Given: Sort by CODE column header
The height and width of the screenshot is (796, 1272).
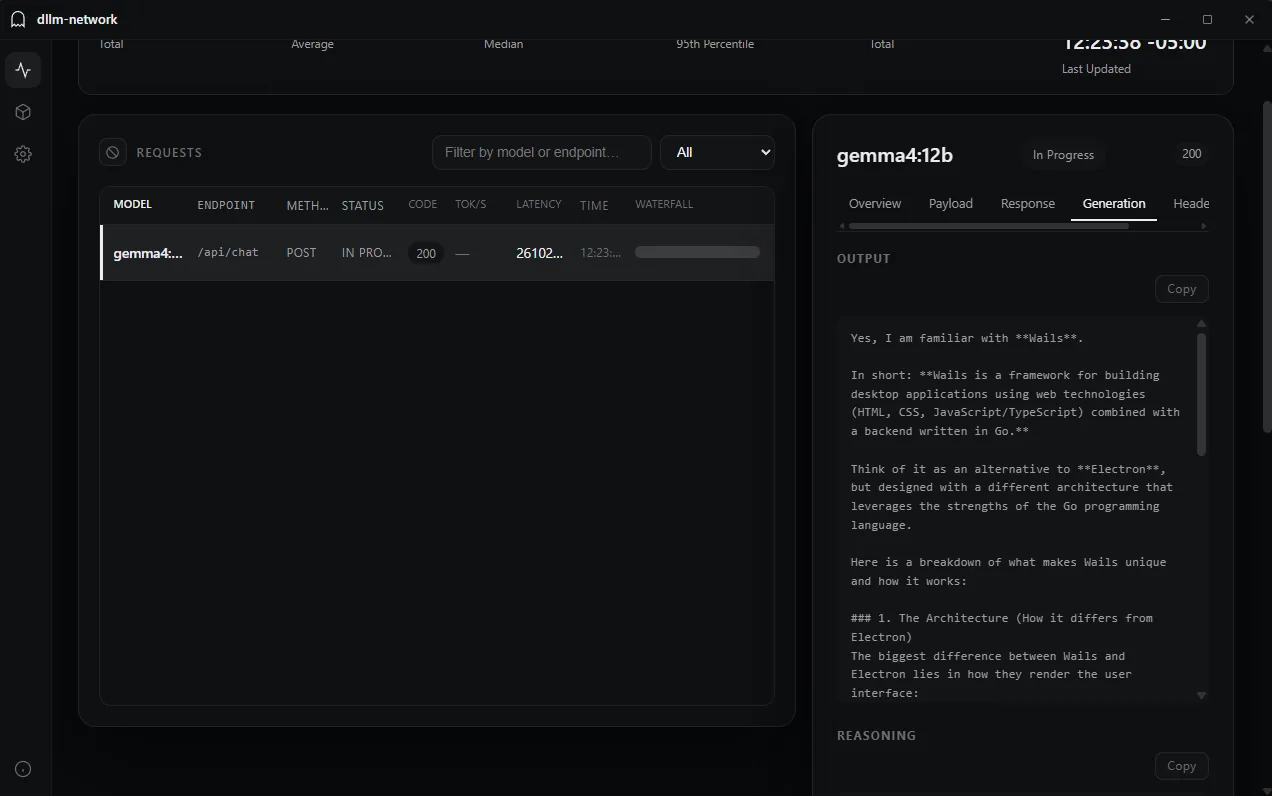Looking at the screenshot, I should pos(423,204).
